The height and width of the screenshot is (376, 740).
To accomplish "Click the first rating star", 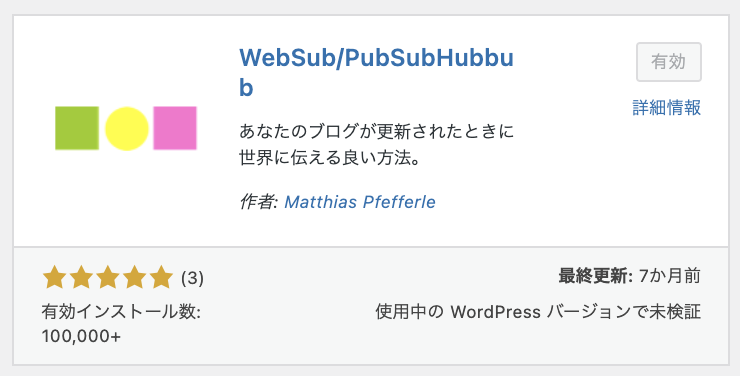I will pos(54,277).
